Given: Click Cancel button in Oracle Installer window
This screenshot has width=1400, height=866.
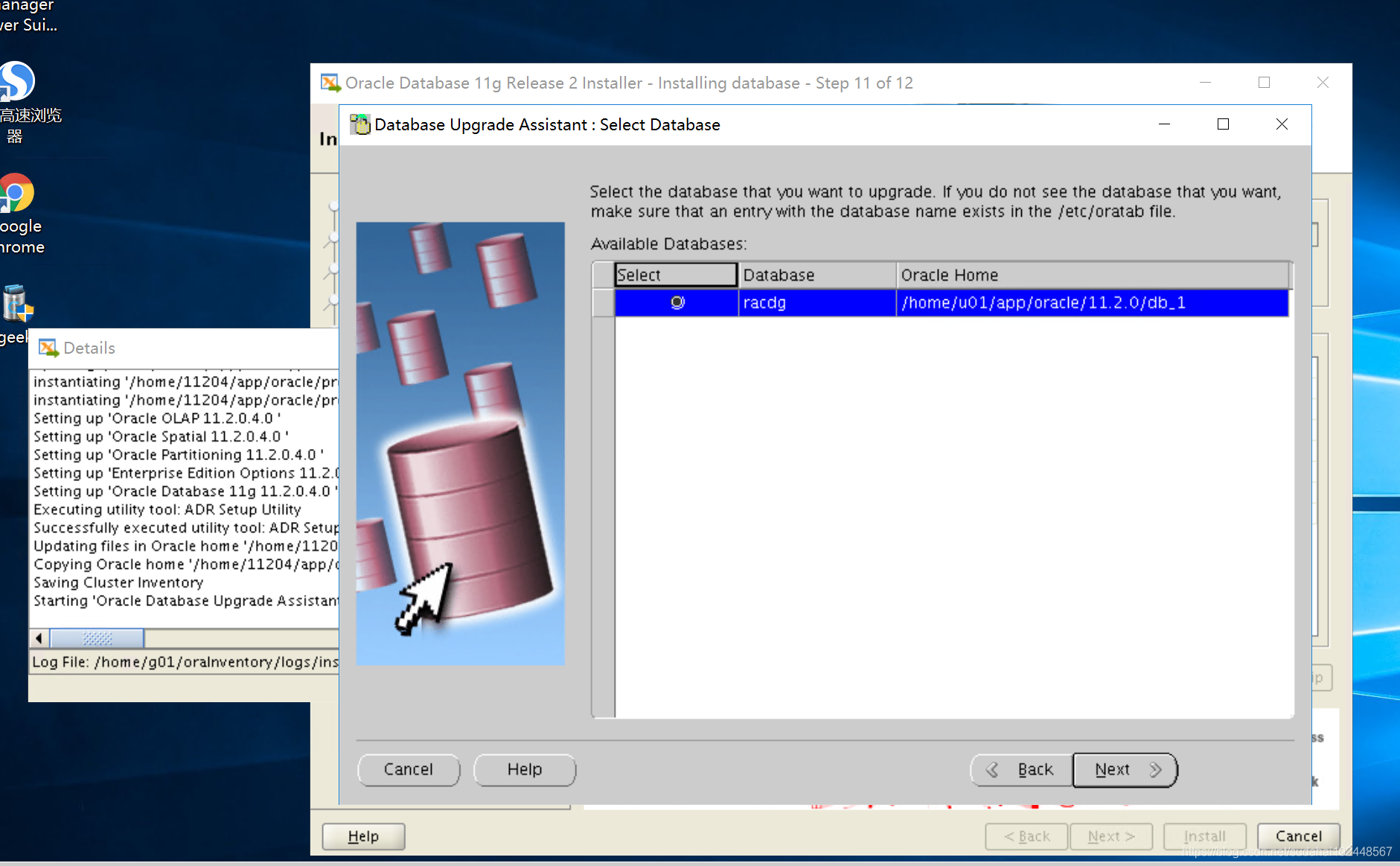Looking at the screenshot, I should click(x=1299, y=836).
